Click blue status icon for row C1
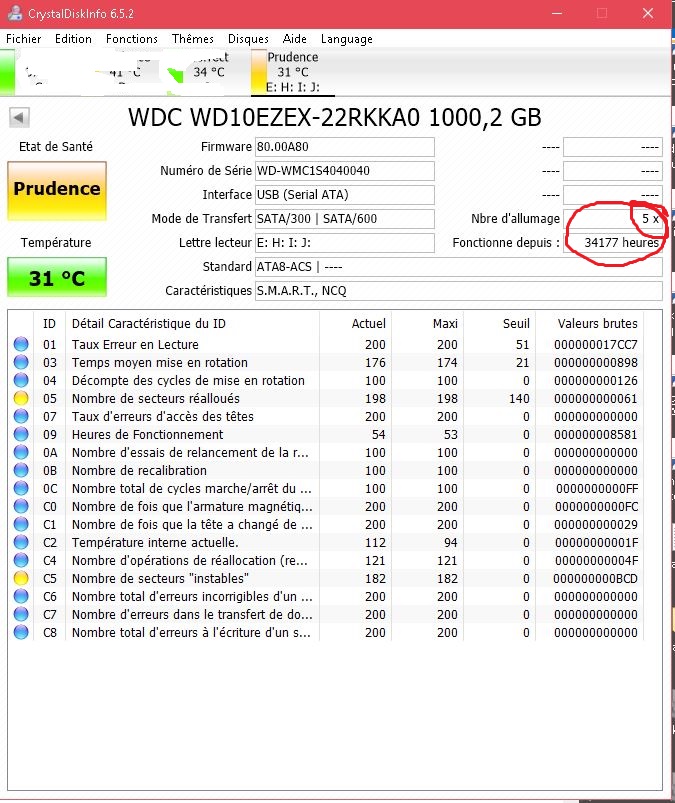 pyautogui.click(x=21, y=524)
